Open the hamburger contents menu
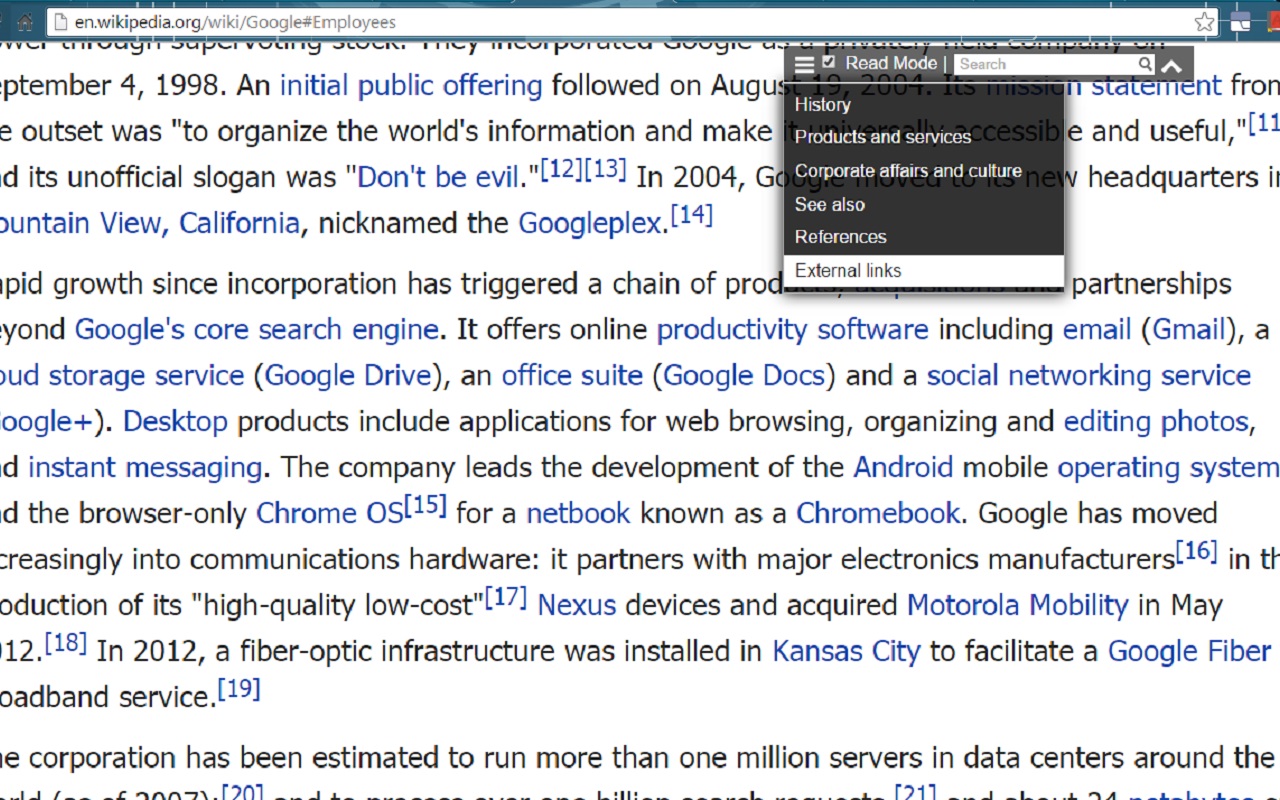Screen dimensions: 1280x800 [804, 65]
